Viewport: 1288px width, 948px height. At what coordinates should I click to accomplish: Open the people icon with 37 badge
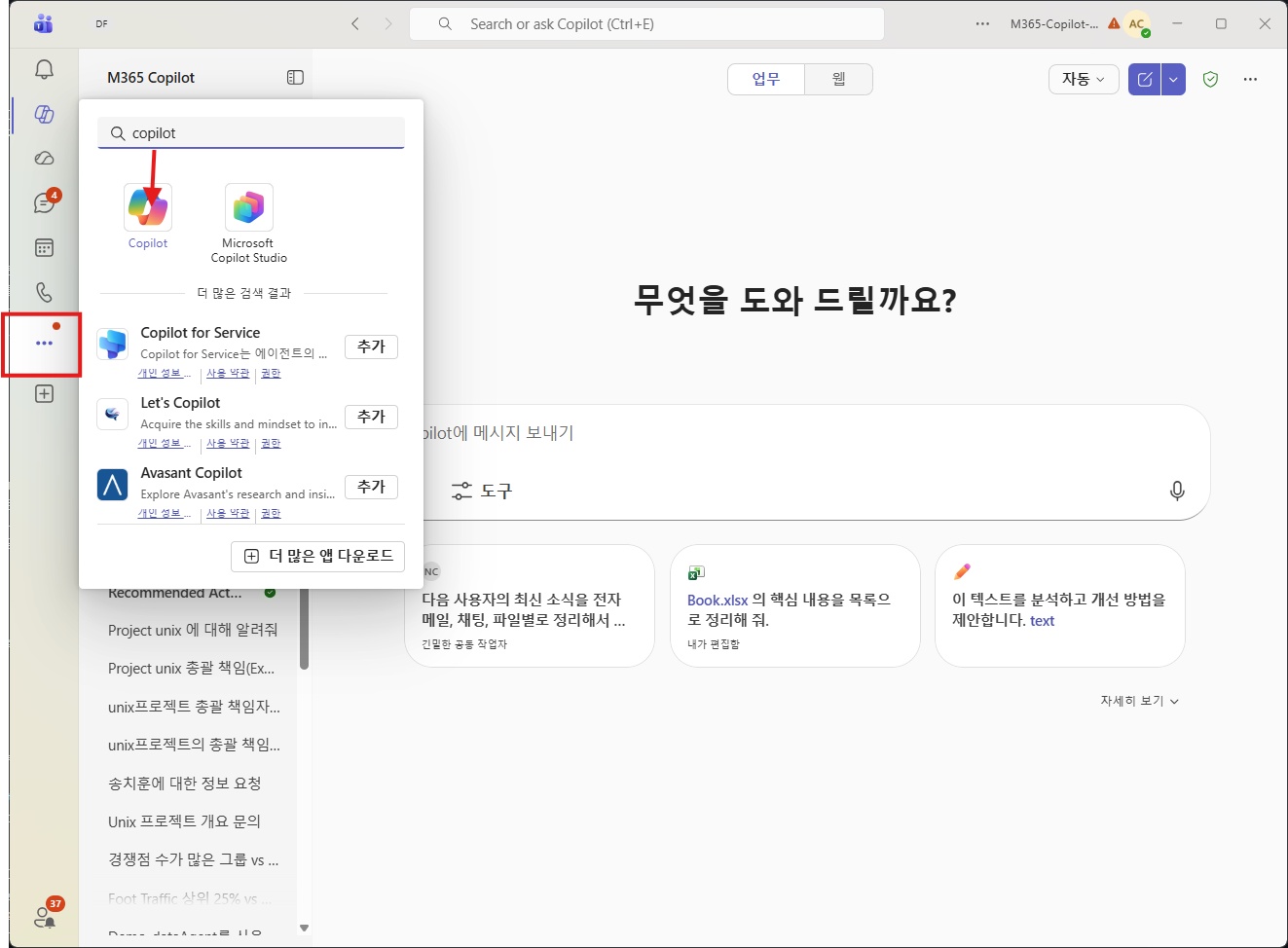point(45,915)
